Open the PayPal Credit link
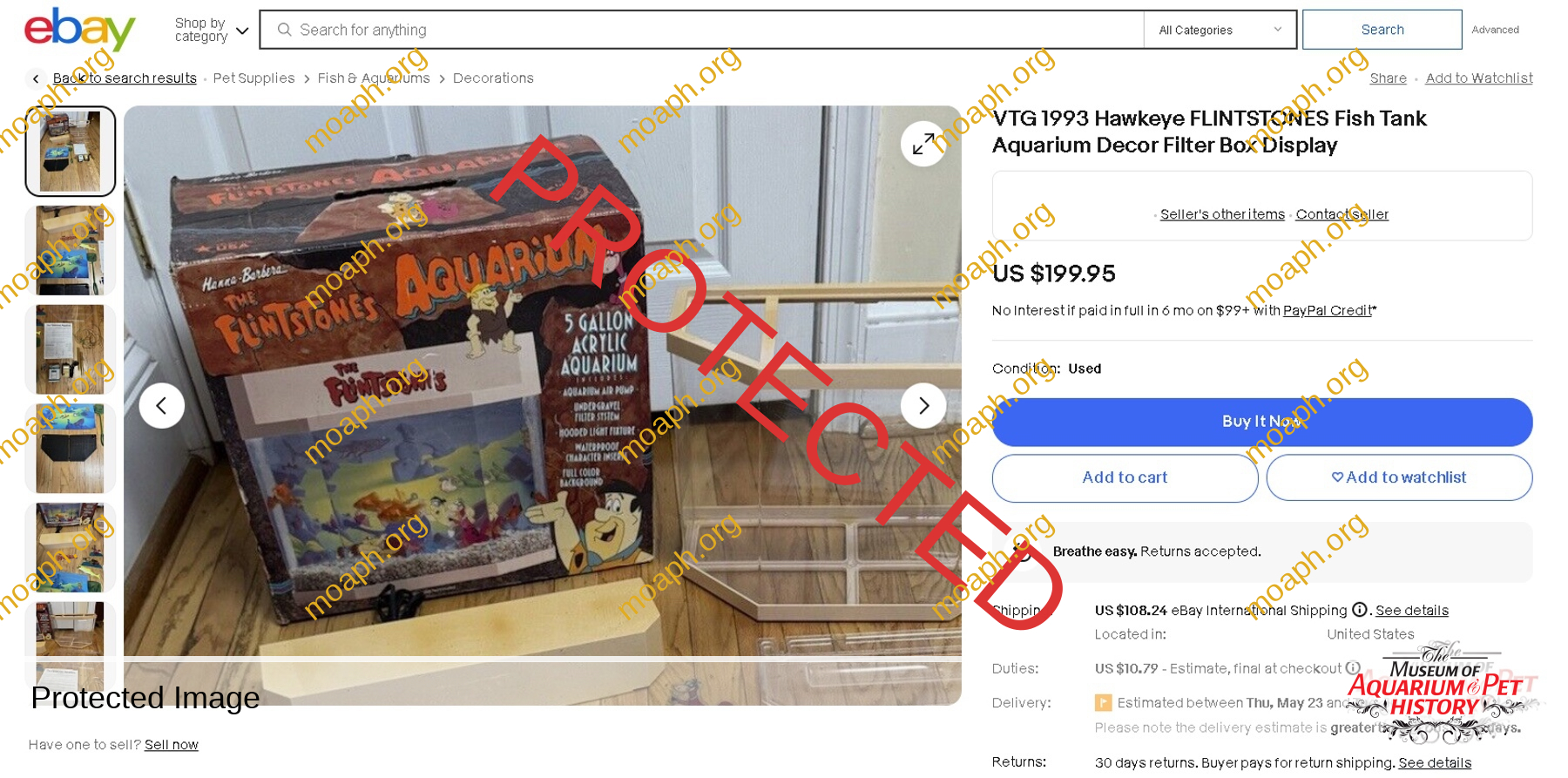The height and width of the screenshot is (778, 1568). [x=1327, y=310]
